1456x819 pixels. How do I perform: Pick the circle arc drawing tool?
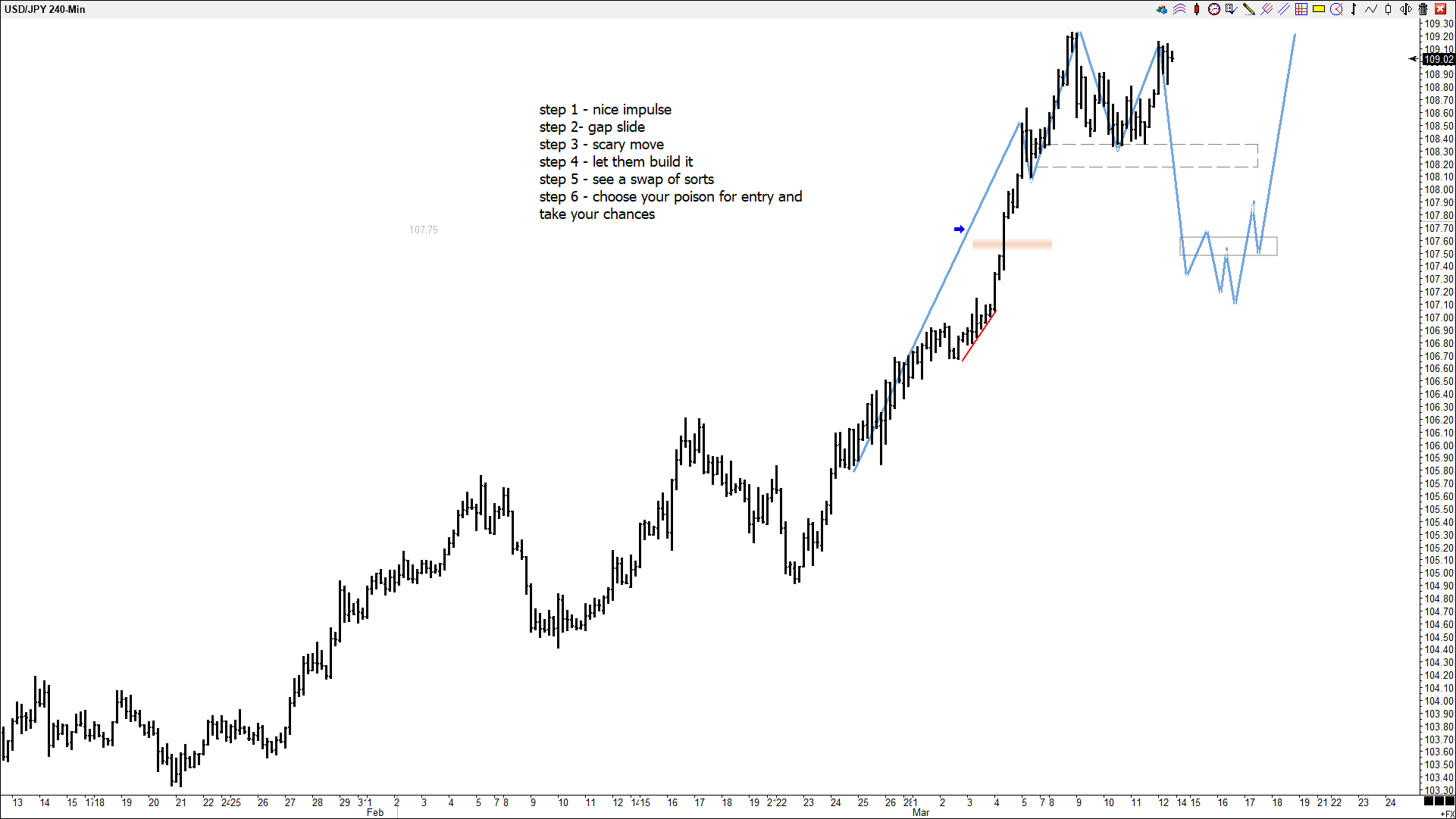click(1336, 9)
